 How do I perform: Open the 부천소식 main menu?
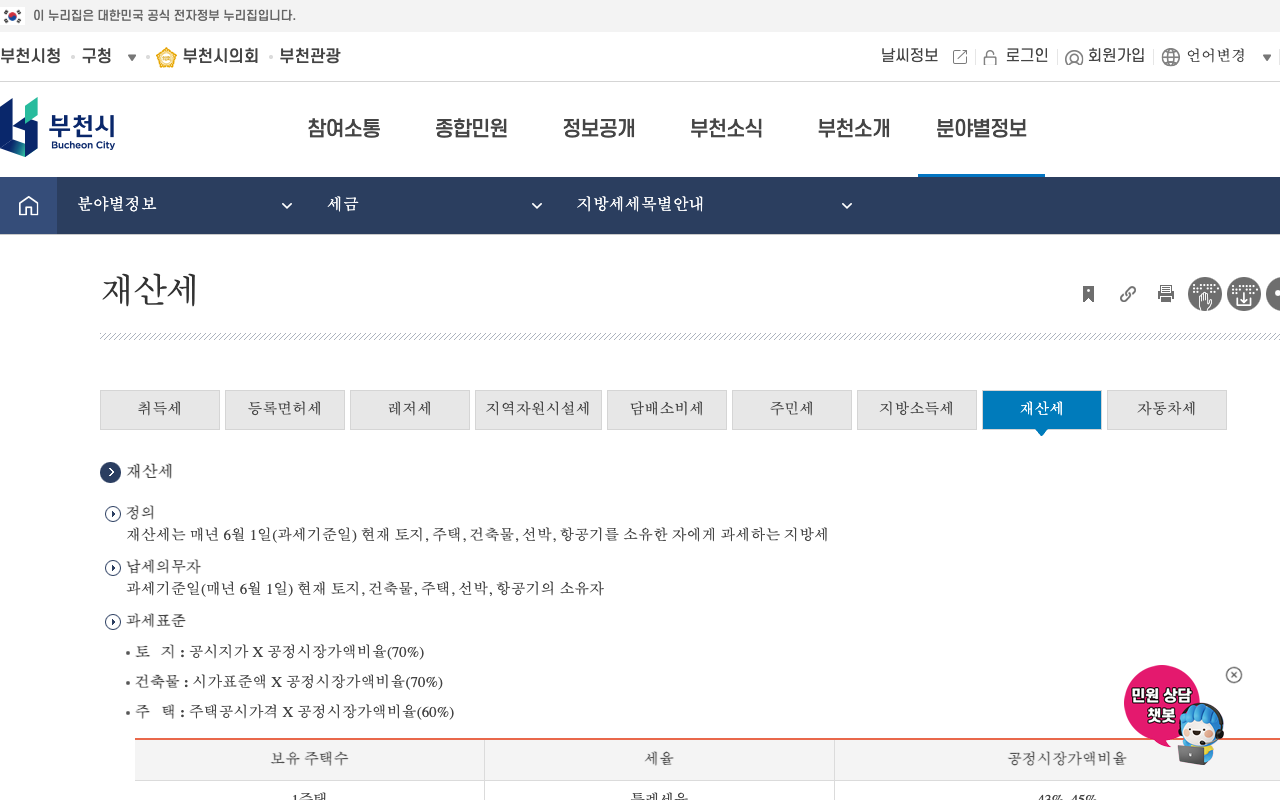pos(726,128)
